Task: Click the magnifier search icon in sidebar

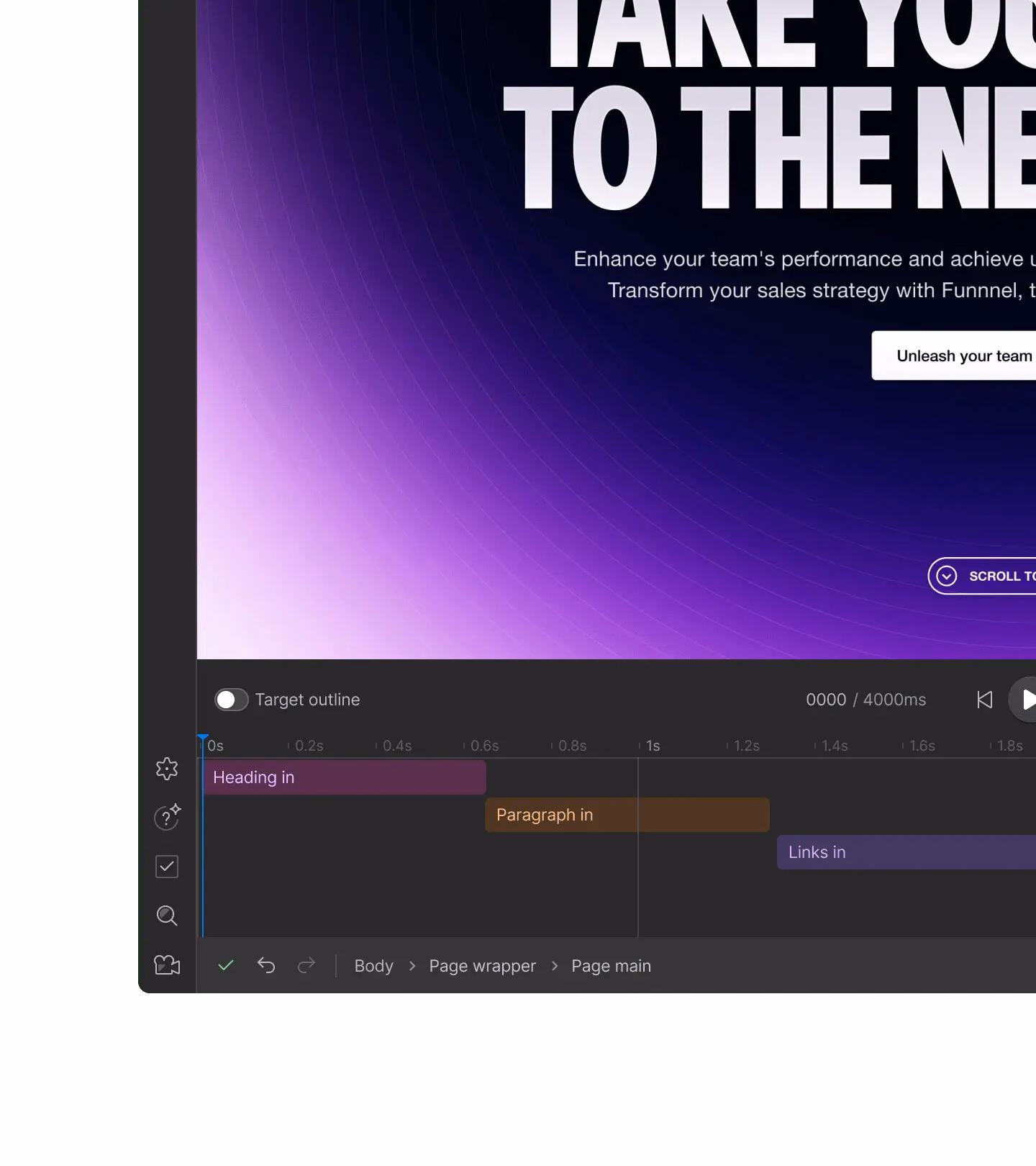Action: 167,916
